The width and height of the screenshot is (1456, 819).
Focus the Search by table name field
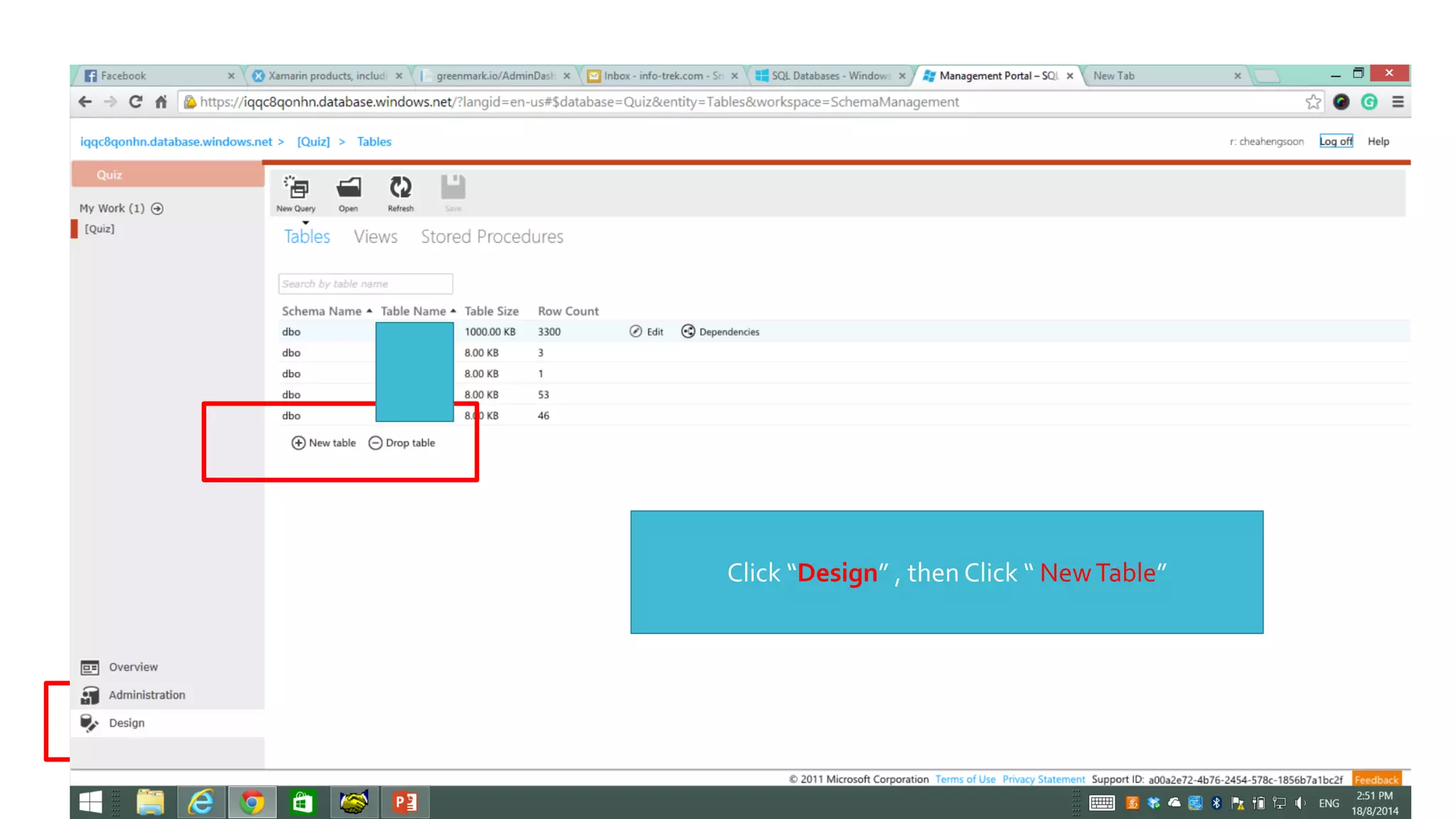pyautogui.click(x=365, y=284)
